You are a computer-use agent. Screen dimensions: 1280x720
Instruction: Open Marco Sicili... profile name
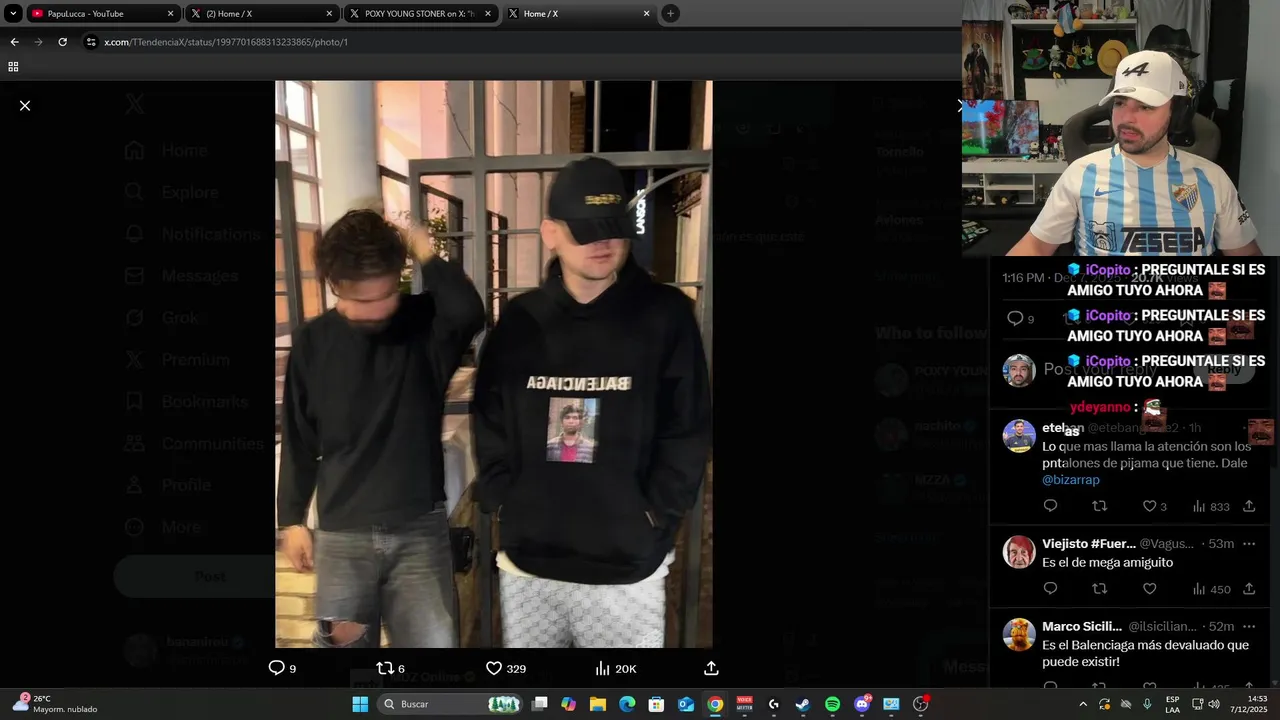pos(1082,627)
